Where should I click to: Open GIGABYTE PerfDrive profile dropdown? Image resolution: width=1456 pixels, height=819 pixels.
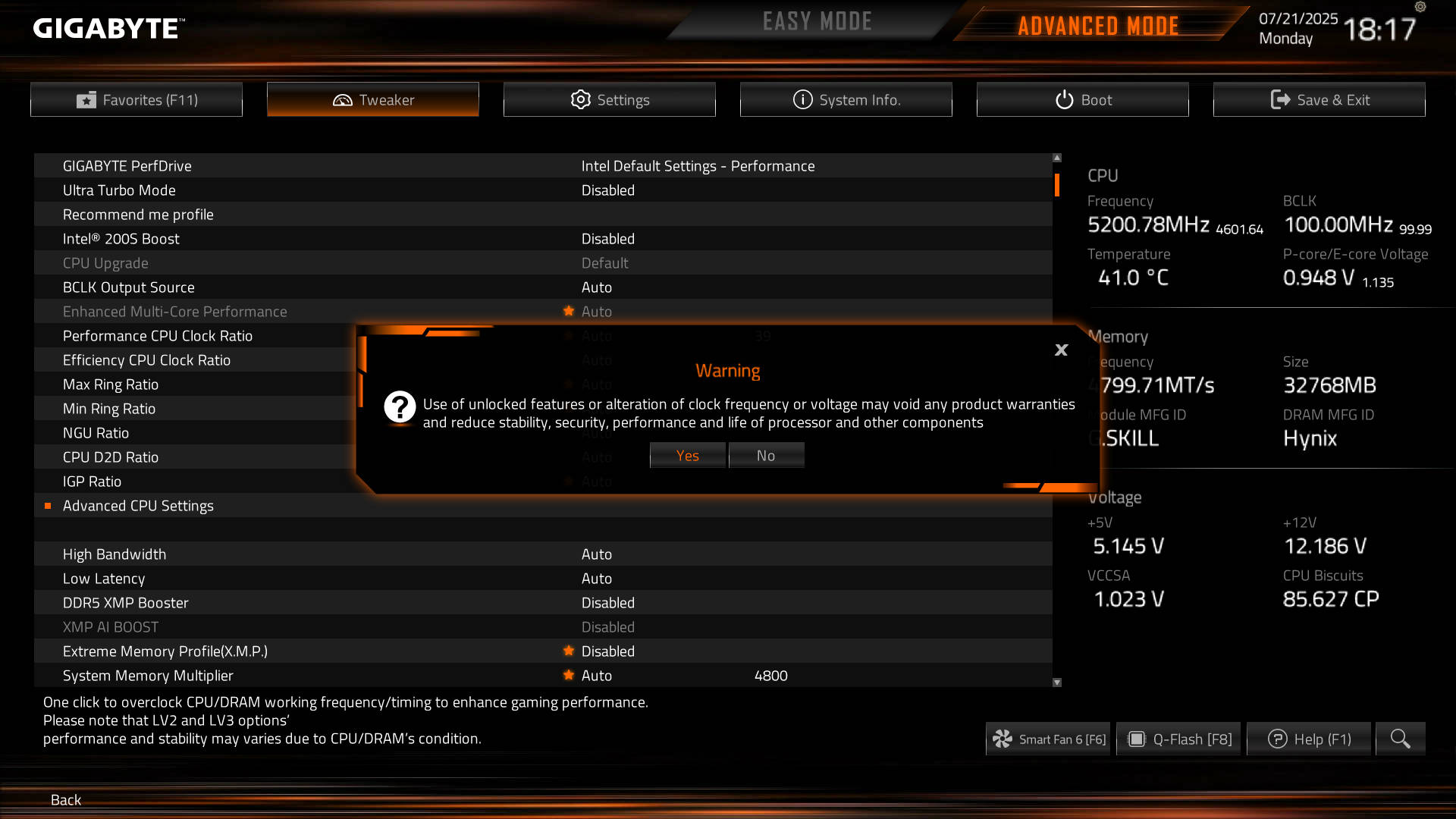tap(698, 166)
